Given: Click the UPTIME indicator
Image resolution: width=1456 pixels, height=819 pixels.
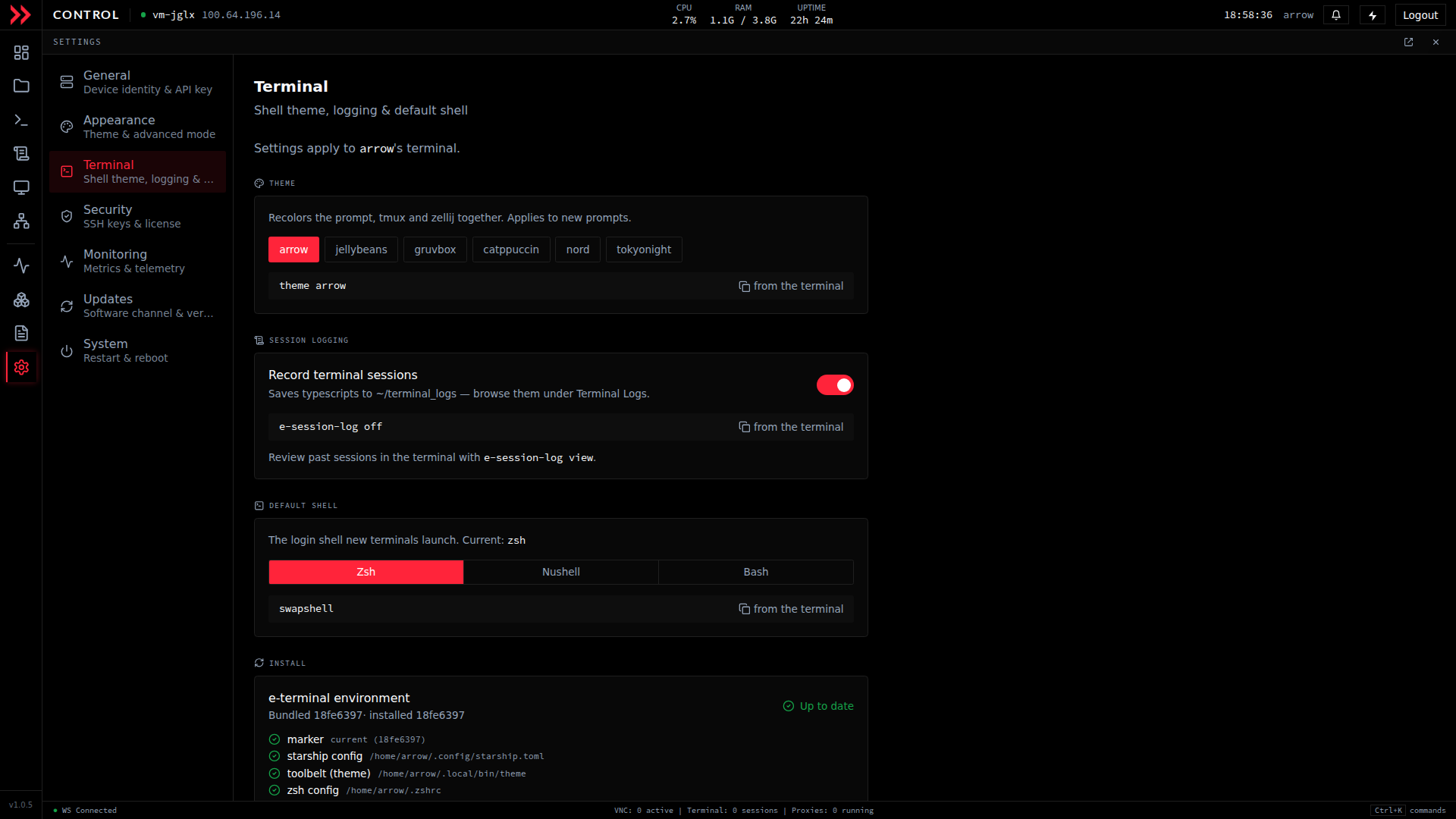Looking at the screenshot, I should pos(811,14).
